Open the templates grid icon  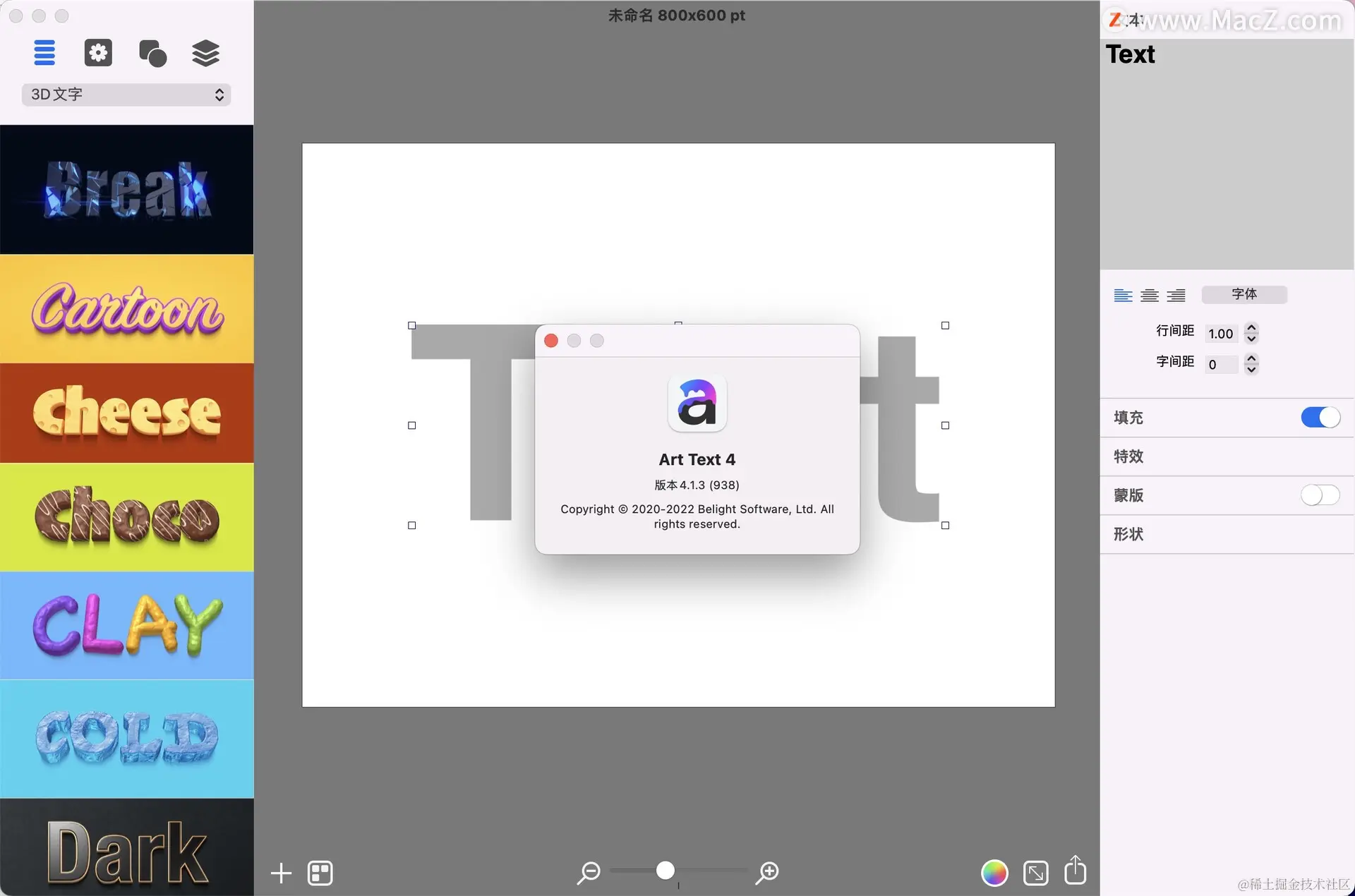pos(320,873)
